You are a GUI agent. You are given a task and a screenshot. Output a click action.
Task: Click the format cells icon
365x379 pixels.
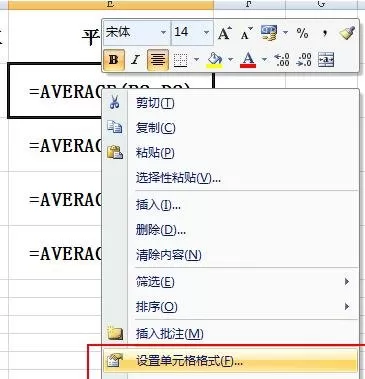[115, 360]
